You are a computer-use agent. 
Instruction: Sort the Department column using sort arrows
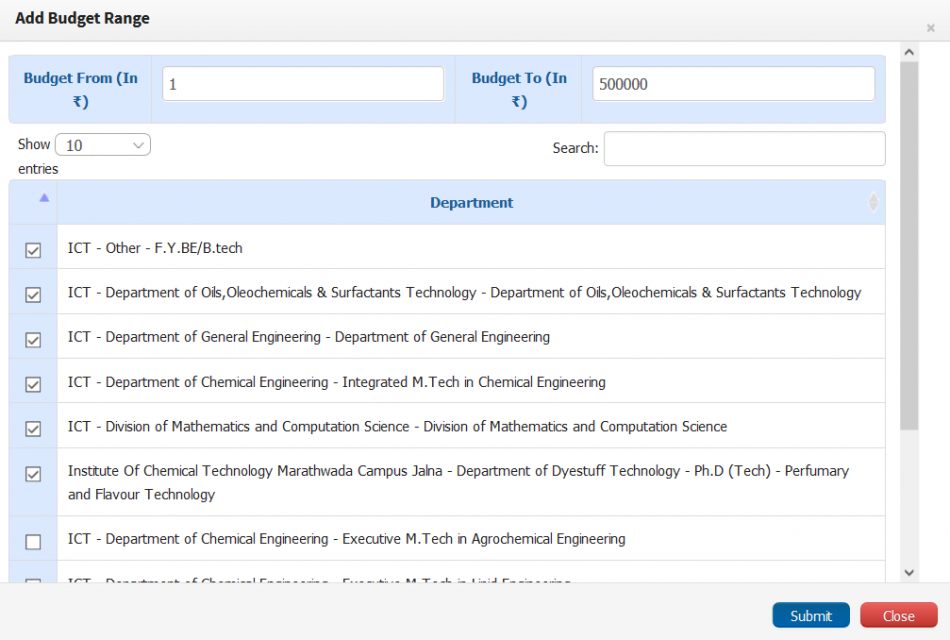(873, 202)
